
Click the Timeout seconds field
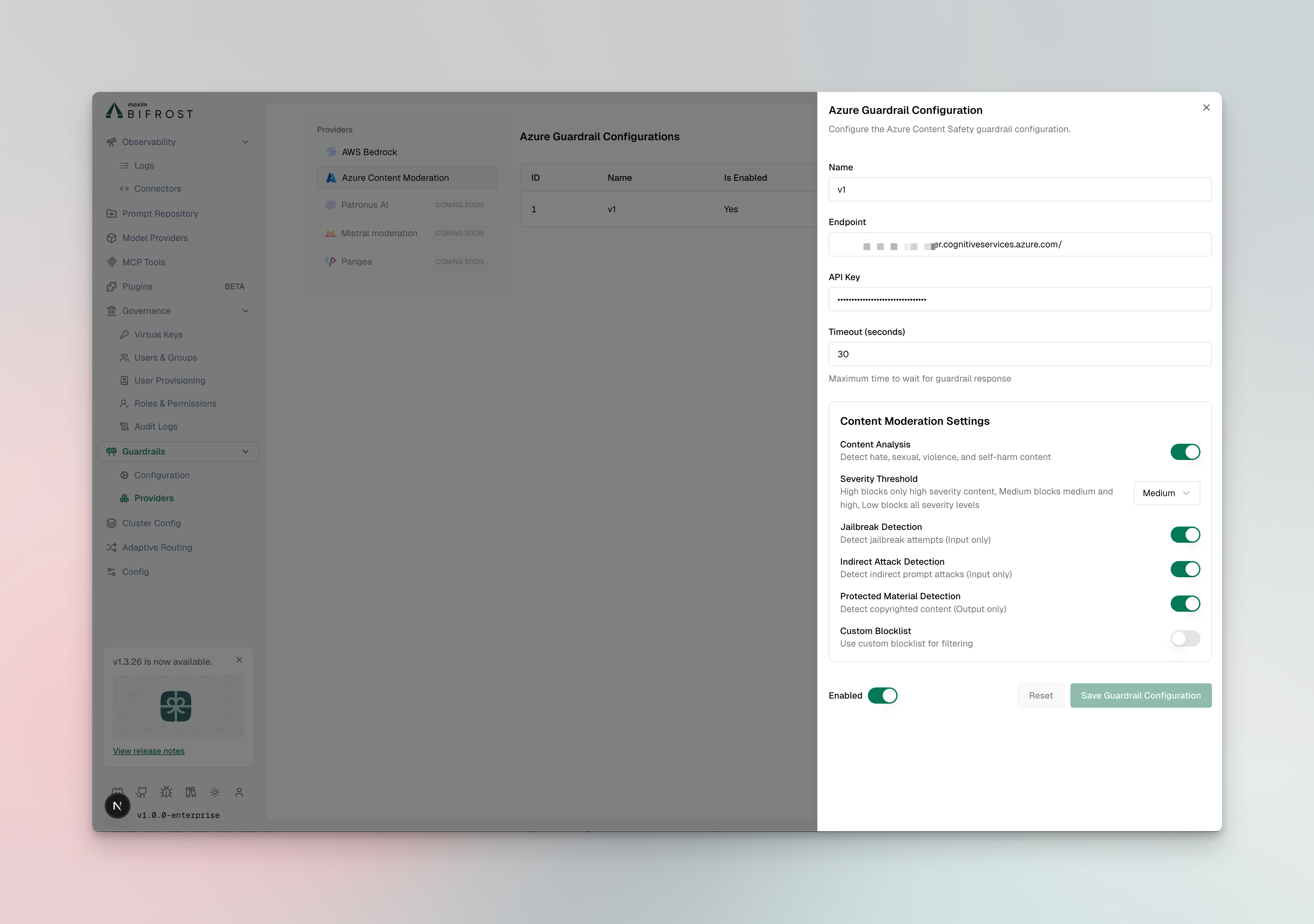[x=1020, y=354]
